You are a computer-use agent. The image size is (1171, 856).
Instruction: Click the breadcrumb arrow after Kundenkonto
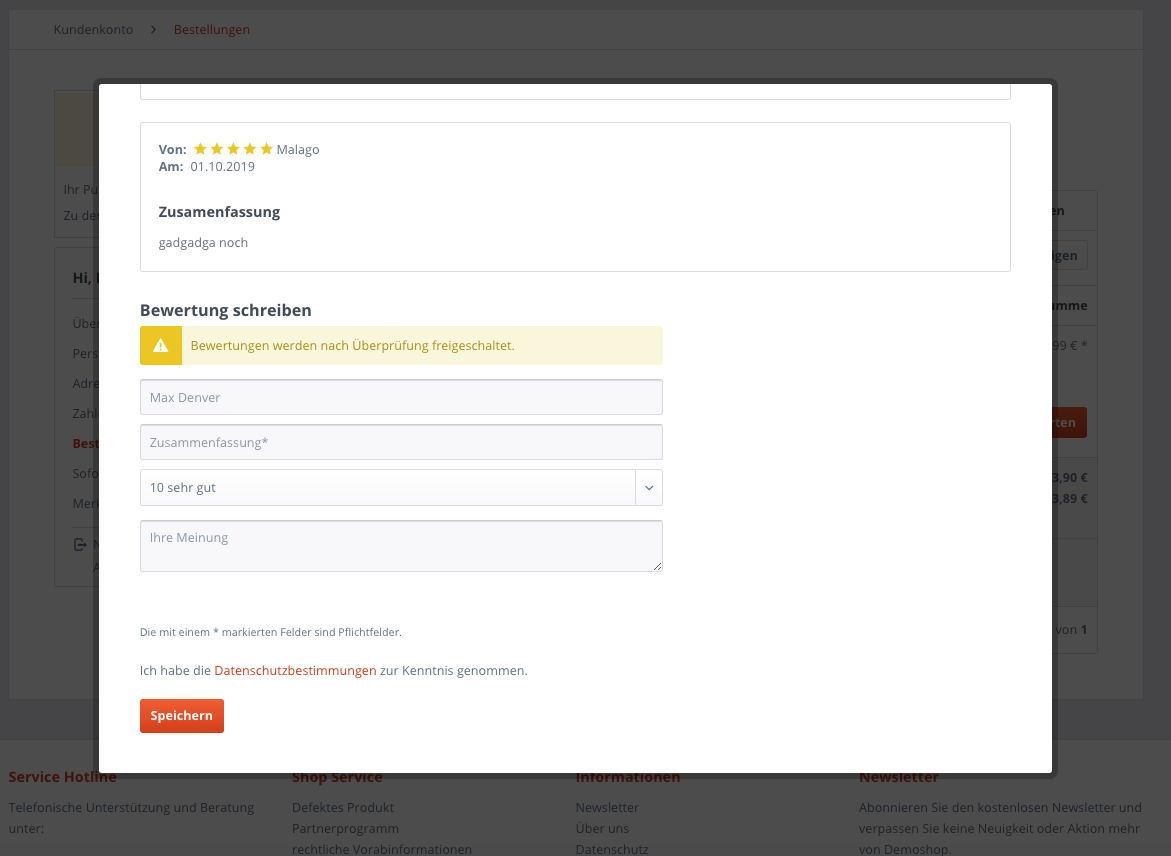153,30
